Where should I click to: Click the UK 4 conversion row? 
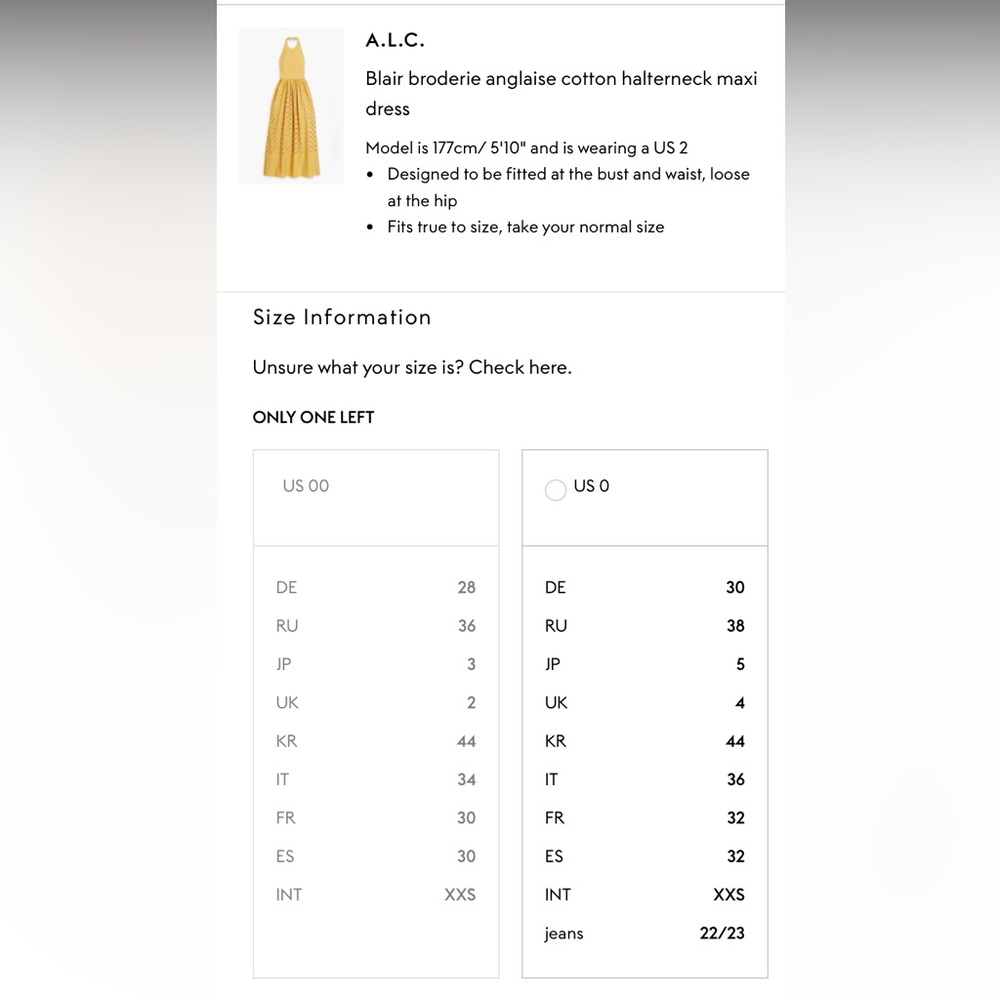click(645, 703)
